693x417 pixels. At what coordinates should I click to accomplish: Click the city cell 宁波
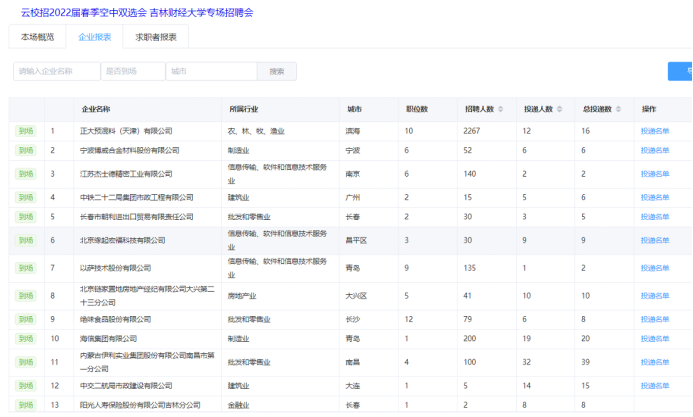click(x=353, y=151)
